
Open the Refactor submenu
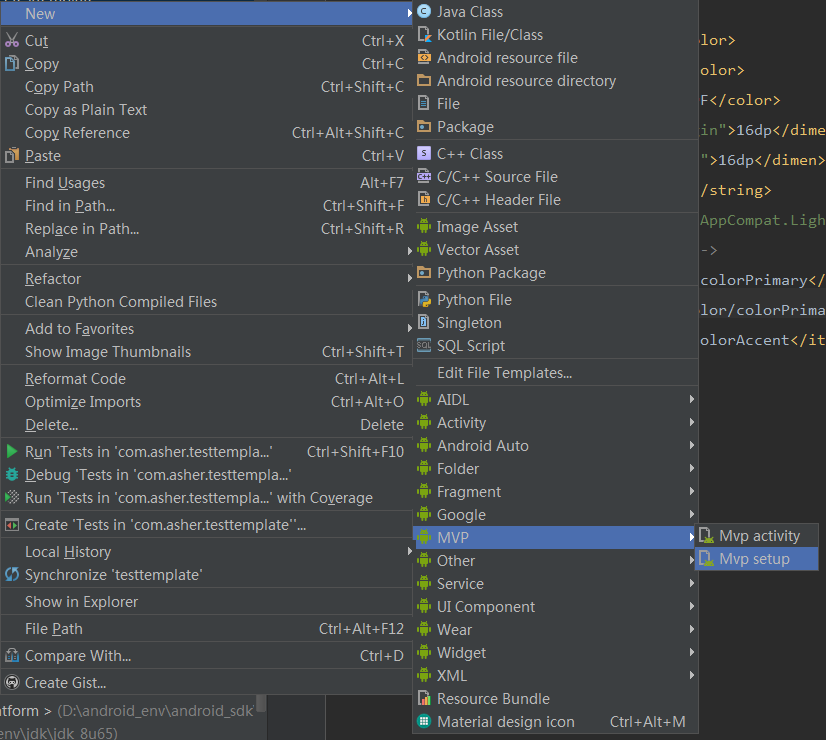point(206,279)
